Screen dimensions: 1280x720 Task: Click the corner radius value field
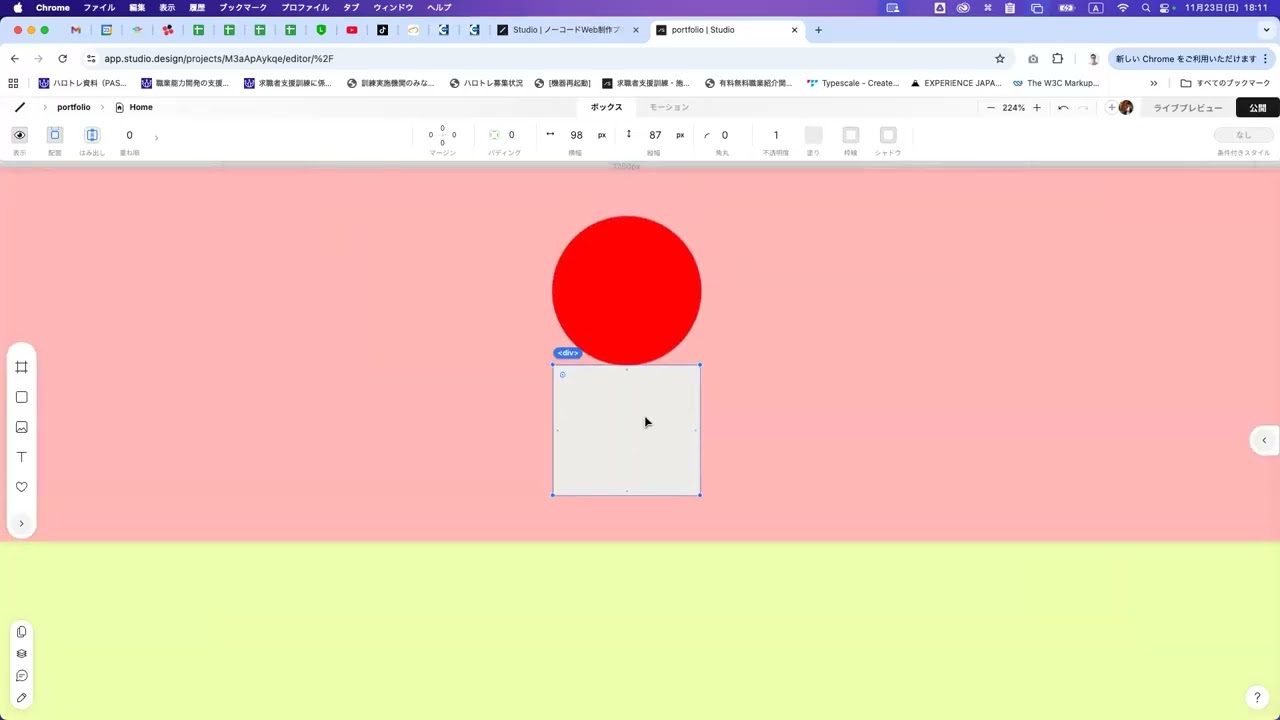(x=724, y=135)
